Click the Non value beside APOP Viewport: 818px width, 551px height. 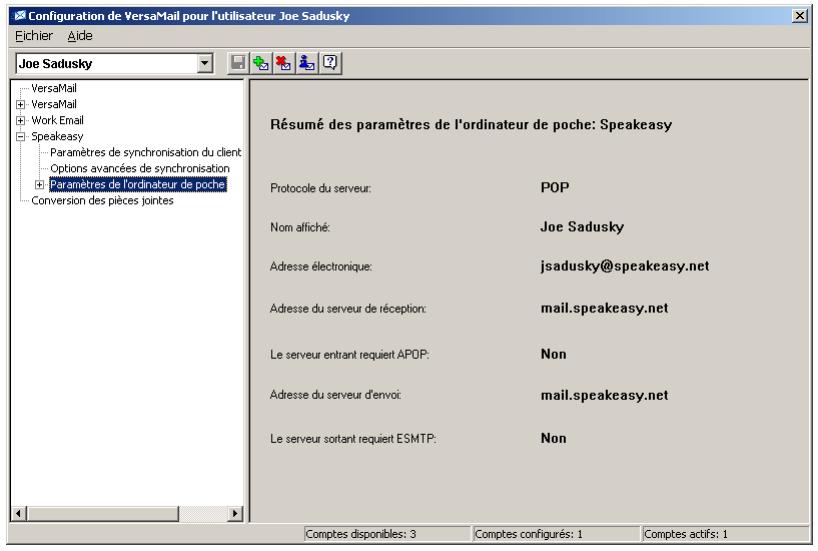(x=554, y=354)
